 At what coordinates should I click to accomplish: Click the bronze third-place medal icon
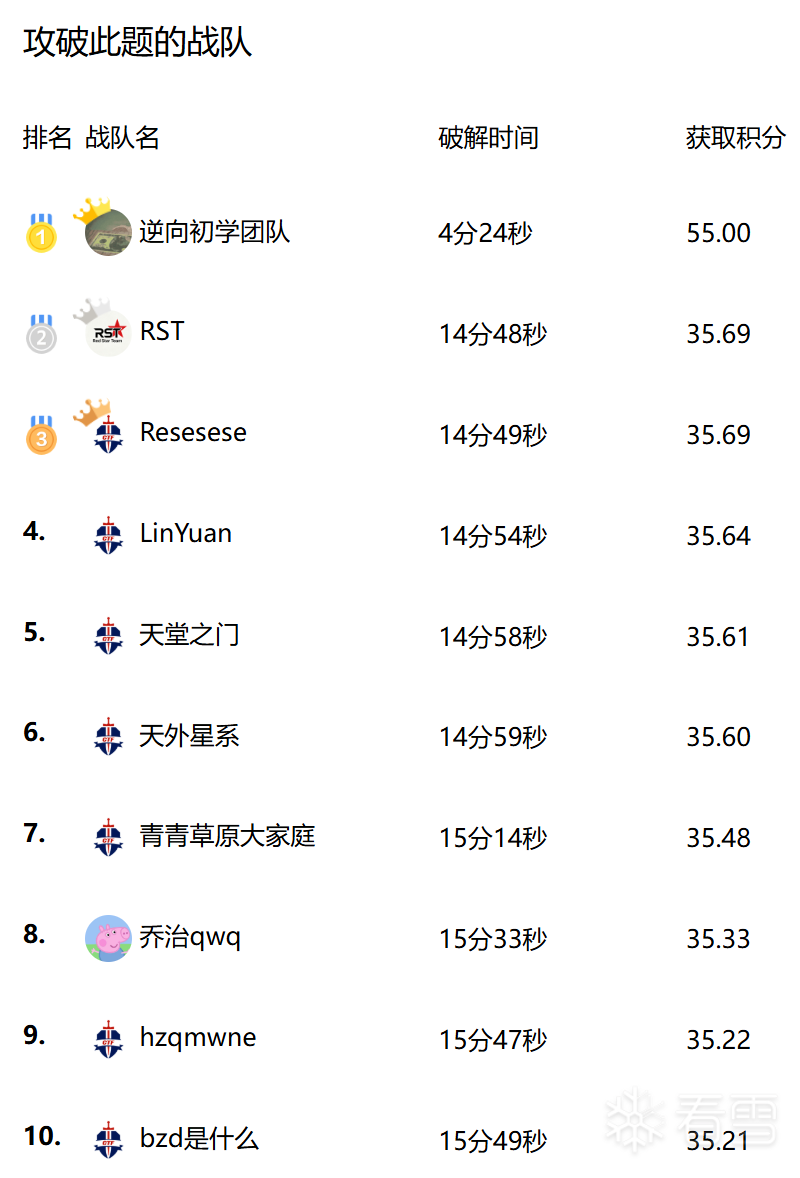pos(41,435)
